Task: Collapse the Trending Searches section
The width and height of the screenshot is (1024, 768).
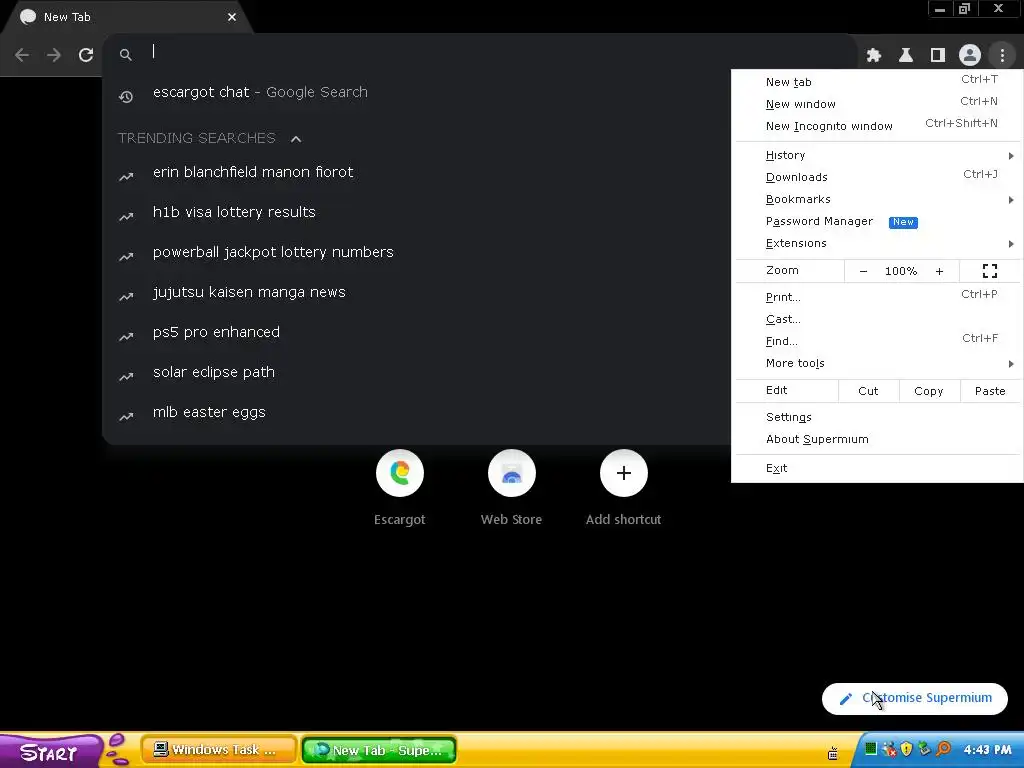Action: 296,138
